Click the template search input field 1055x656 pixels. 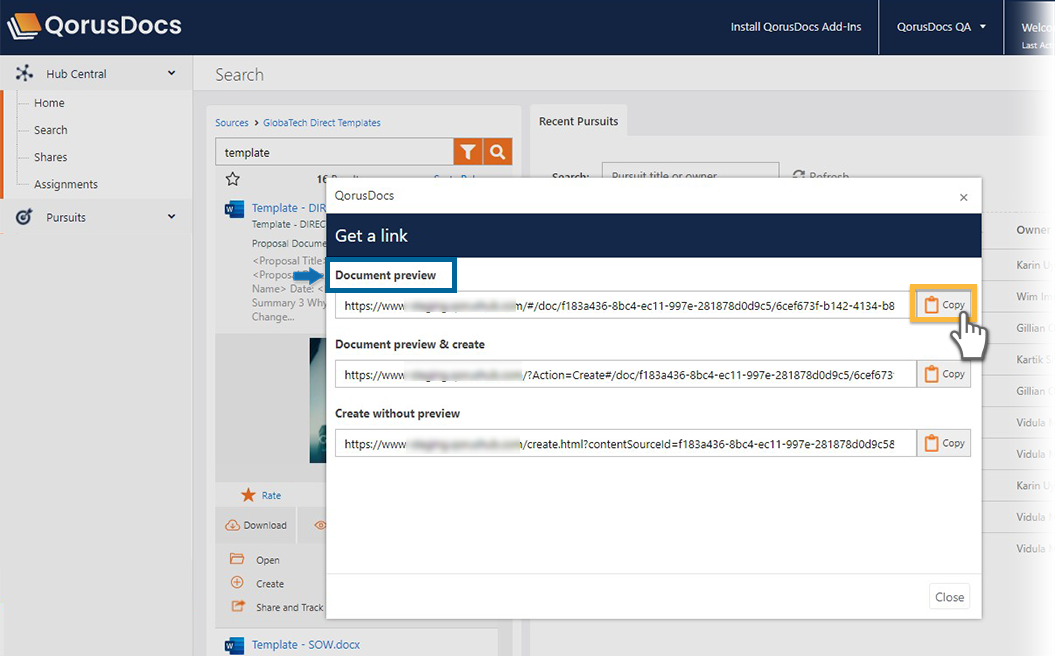(334, 152)
